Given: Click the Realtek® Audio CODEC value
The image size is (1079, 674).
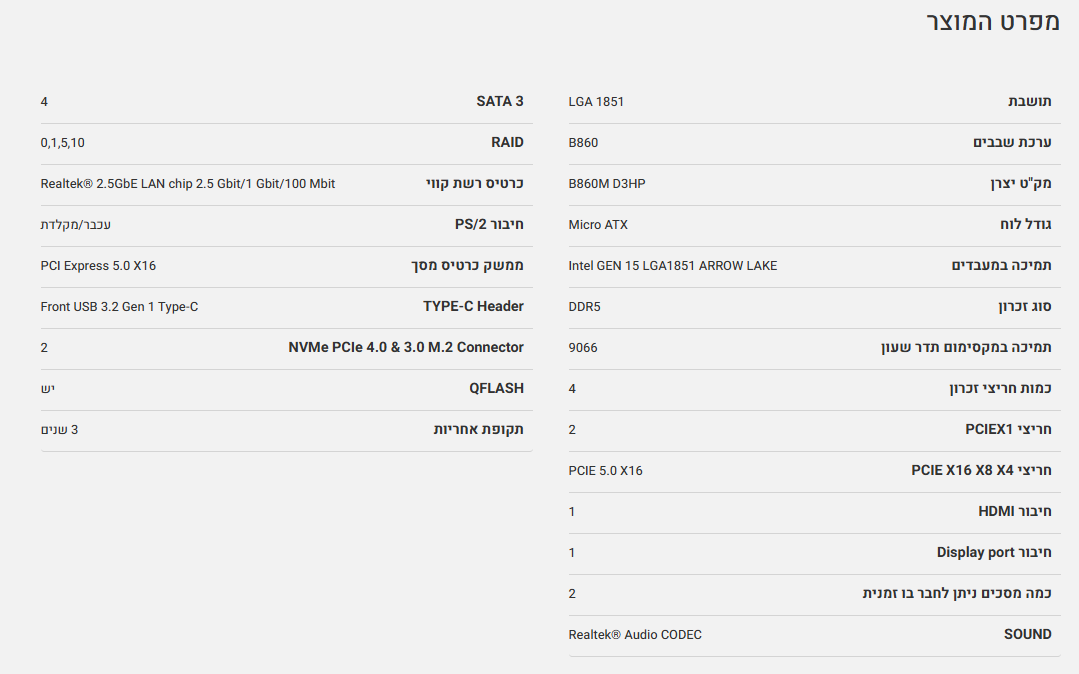Looking at the screenshot, I should [635, 635].
